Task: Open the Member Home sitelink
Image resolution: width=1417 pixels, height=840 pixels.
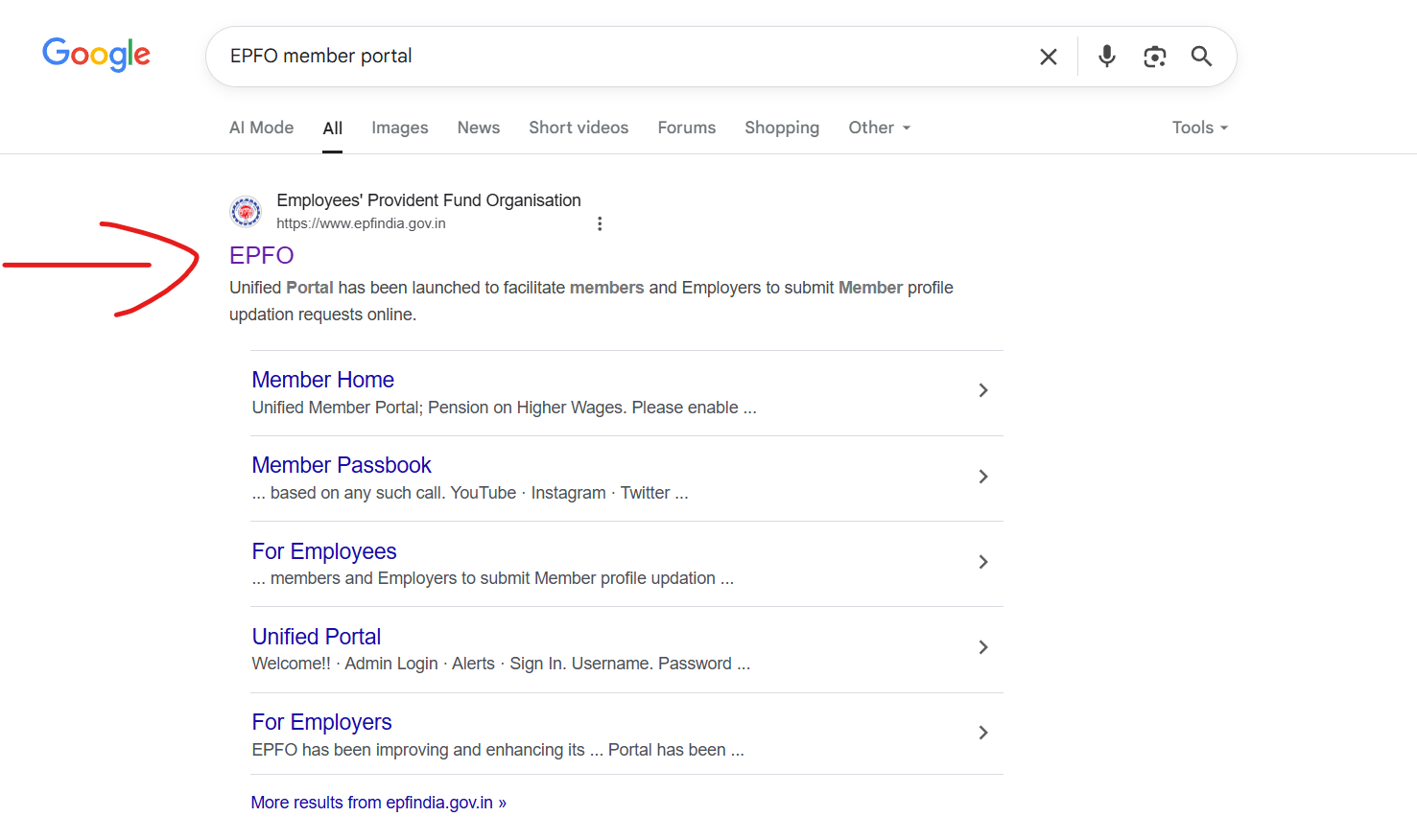Action: coord(323,380)
